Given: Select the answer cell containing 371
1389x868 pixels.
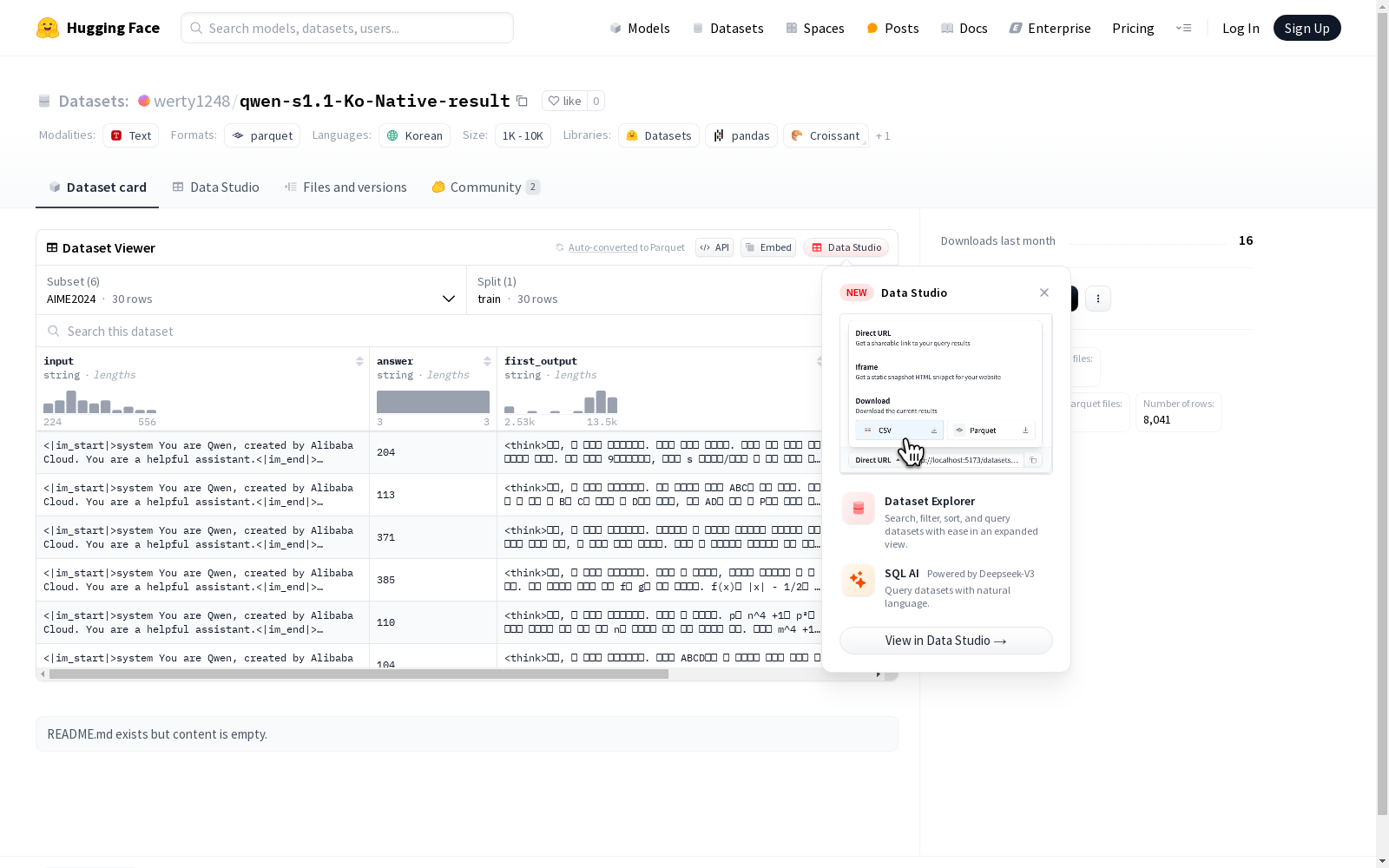Looking at the screenshot, I should click(433, 537).
